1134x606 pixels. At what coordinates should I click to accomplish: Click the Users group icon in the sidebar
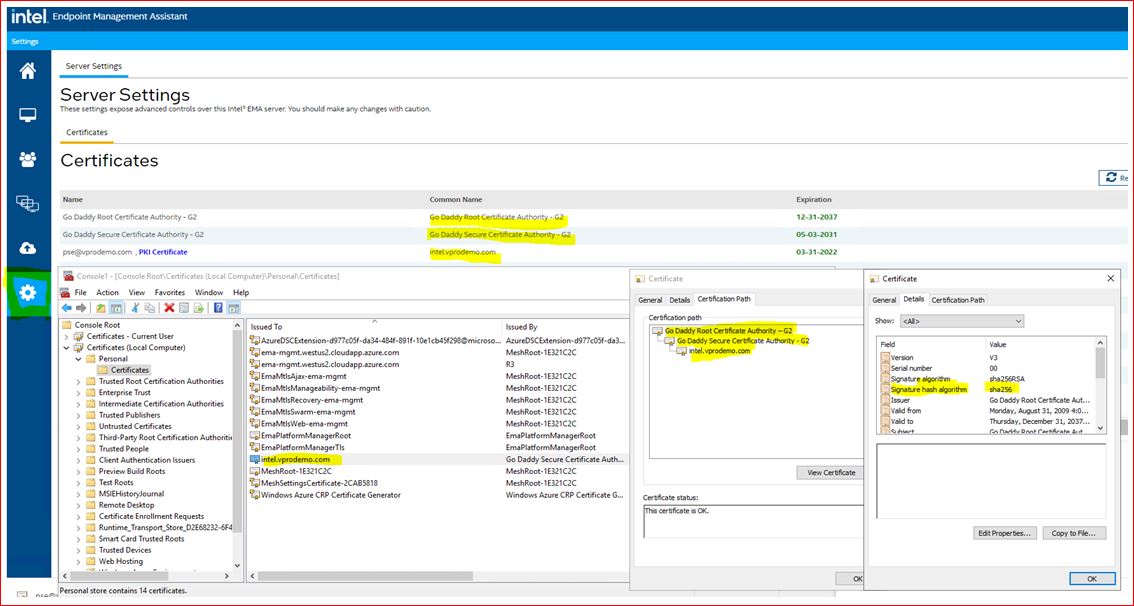27,160
